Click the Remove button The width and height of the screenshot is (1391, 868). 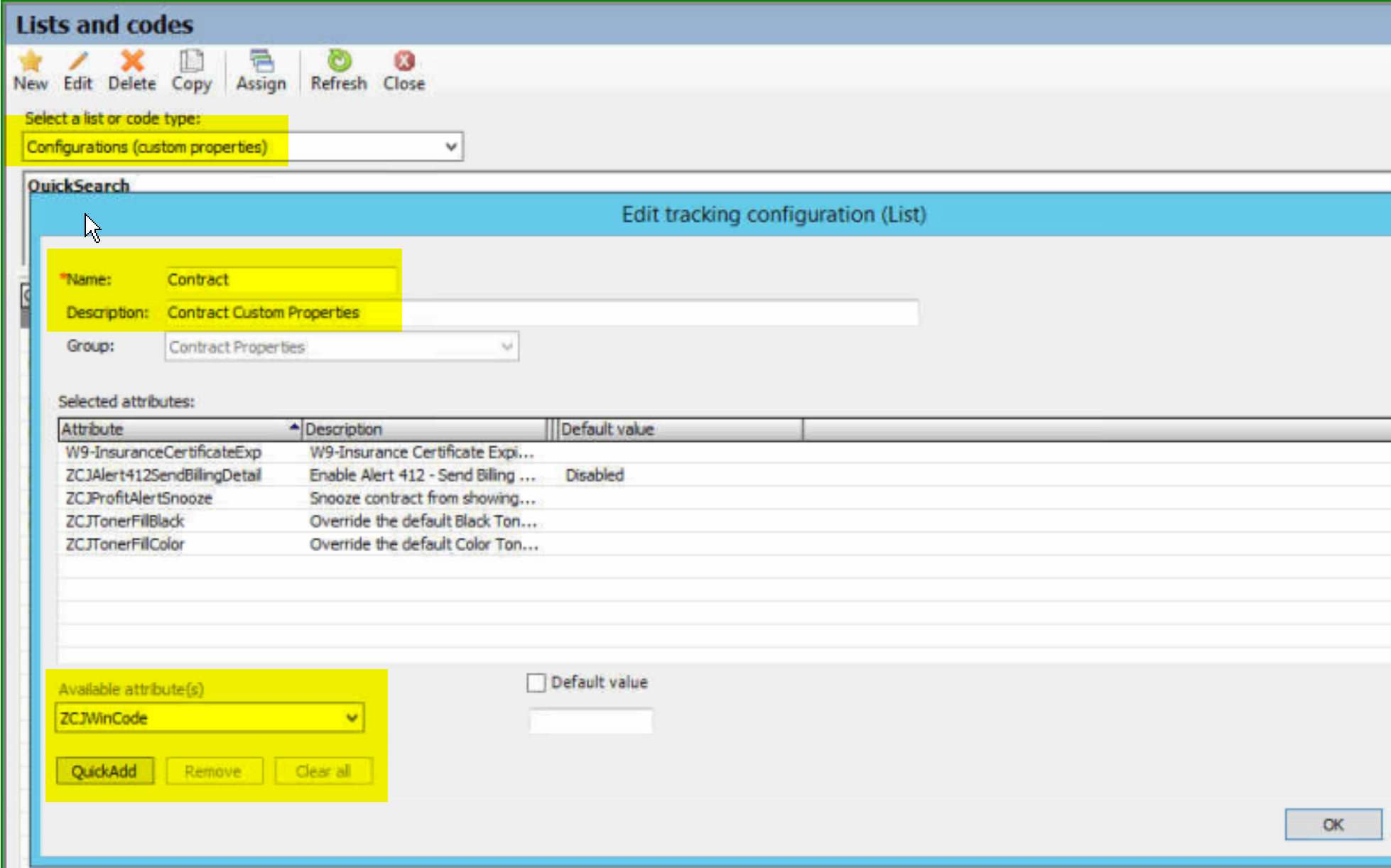tap(214, 771)
